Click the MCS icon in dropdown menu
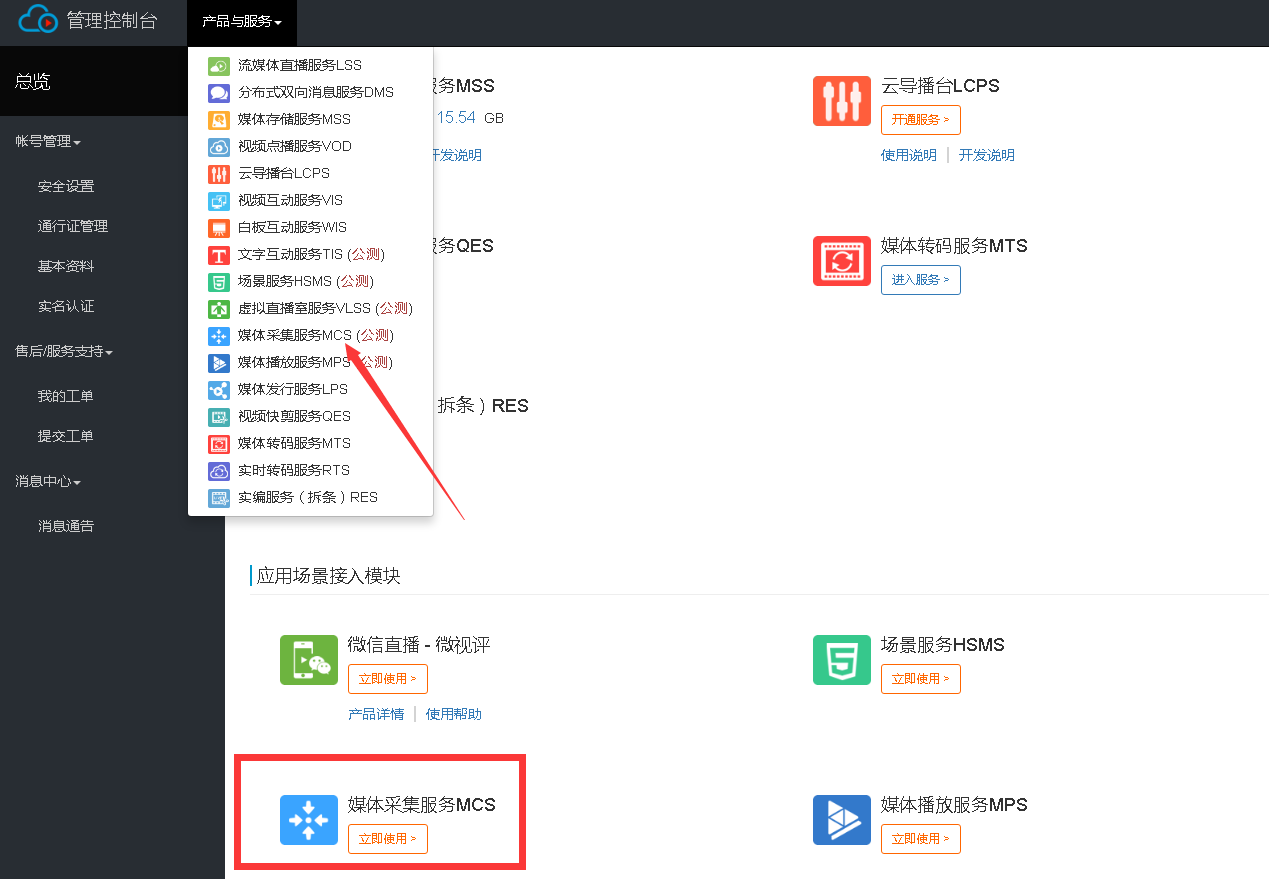 click(x=219, y=336)
